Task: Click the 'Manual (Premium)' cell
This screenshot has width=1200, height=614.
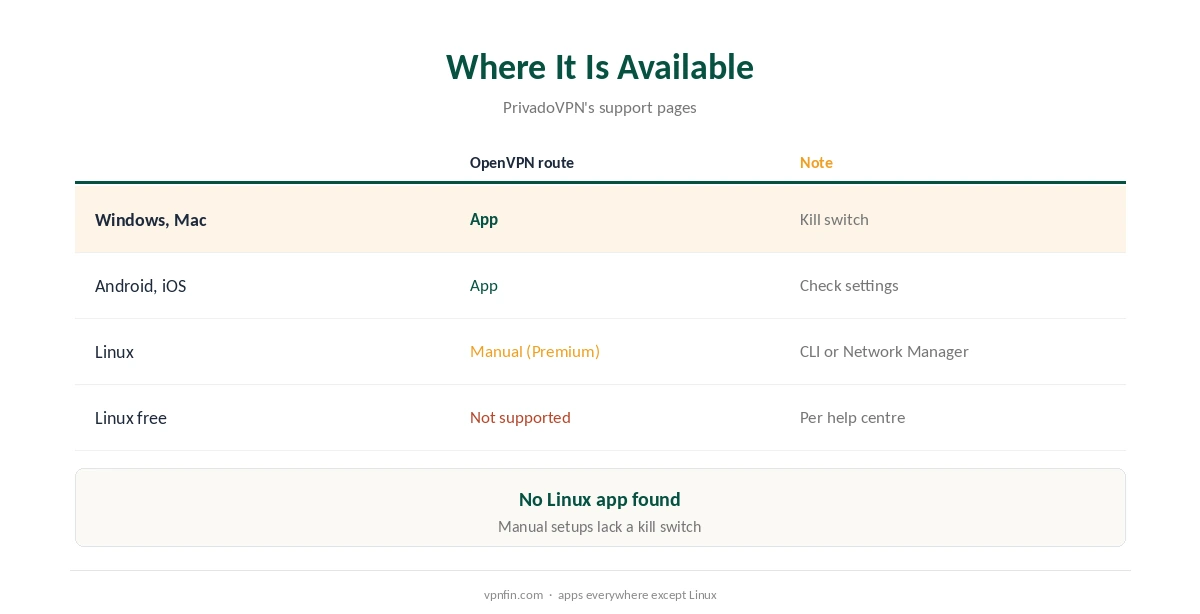Action: coord(535,351)
